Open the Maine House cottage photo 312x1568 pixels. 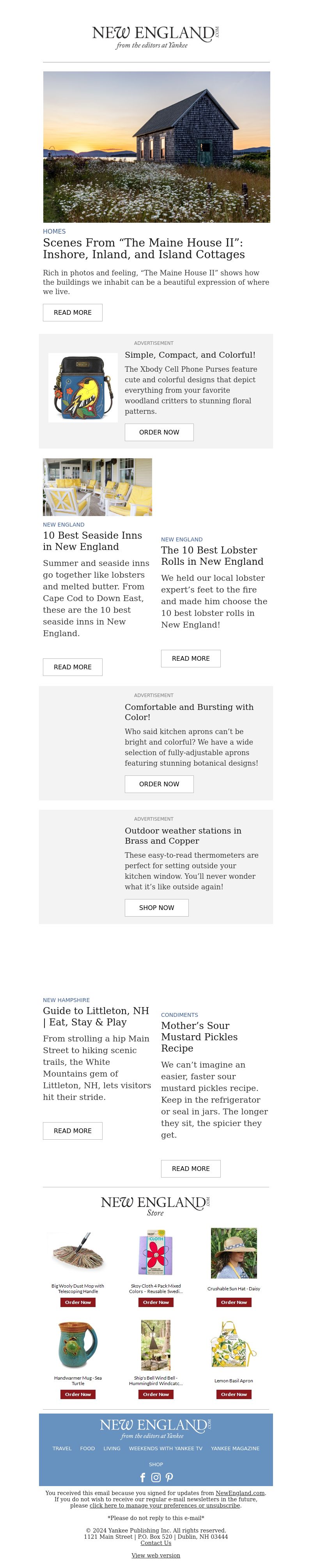pos(156,147)
